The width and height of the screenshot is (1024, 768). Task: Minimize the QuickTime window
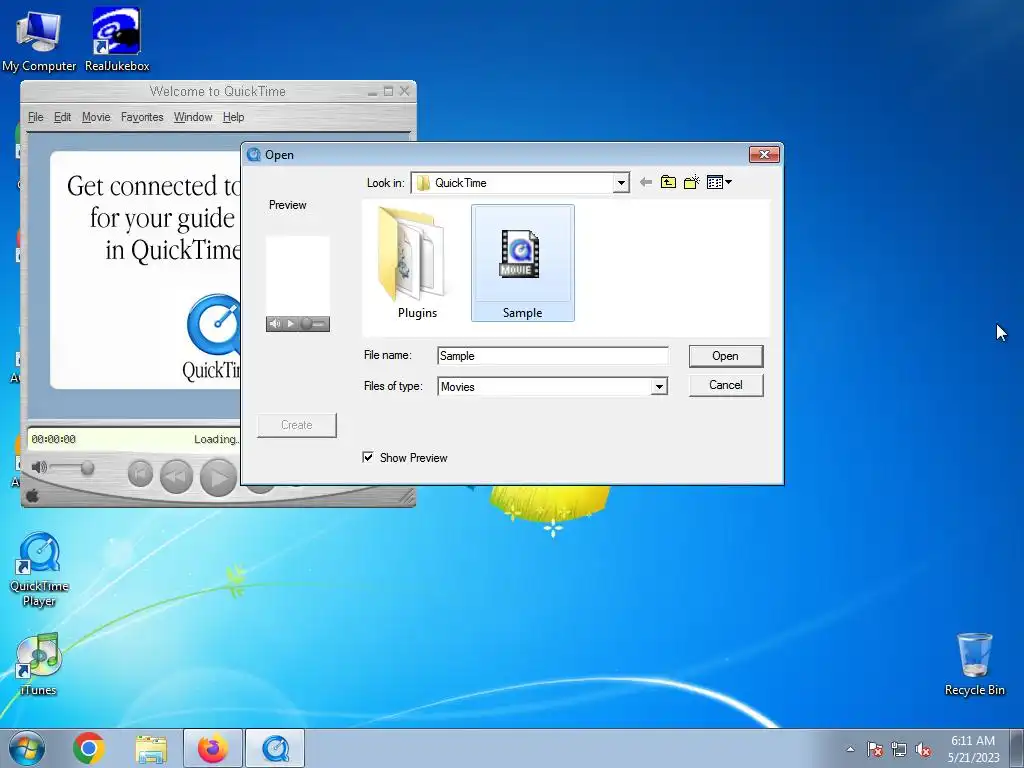372,92
